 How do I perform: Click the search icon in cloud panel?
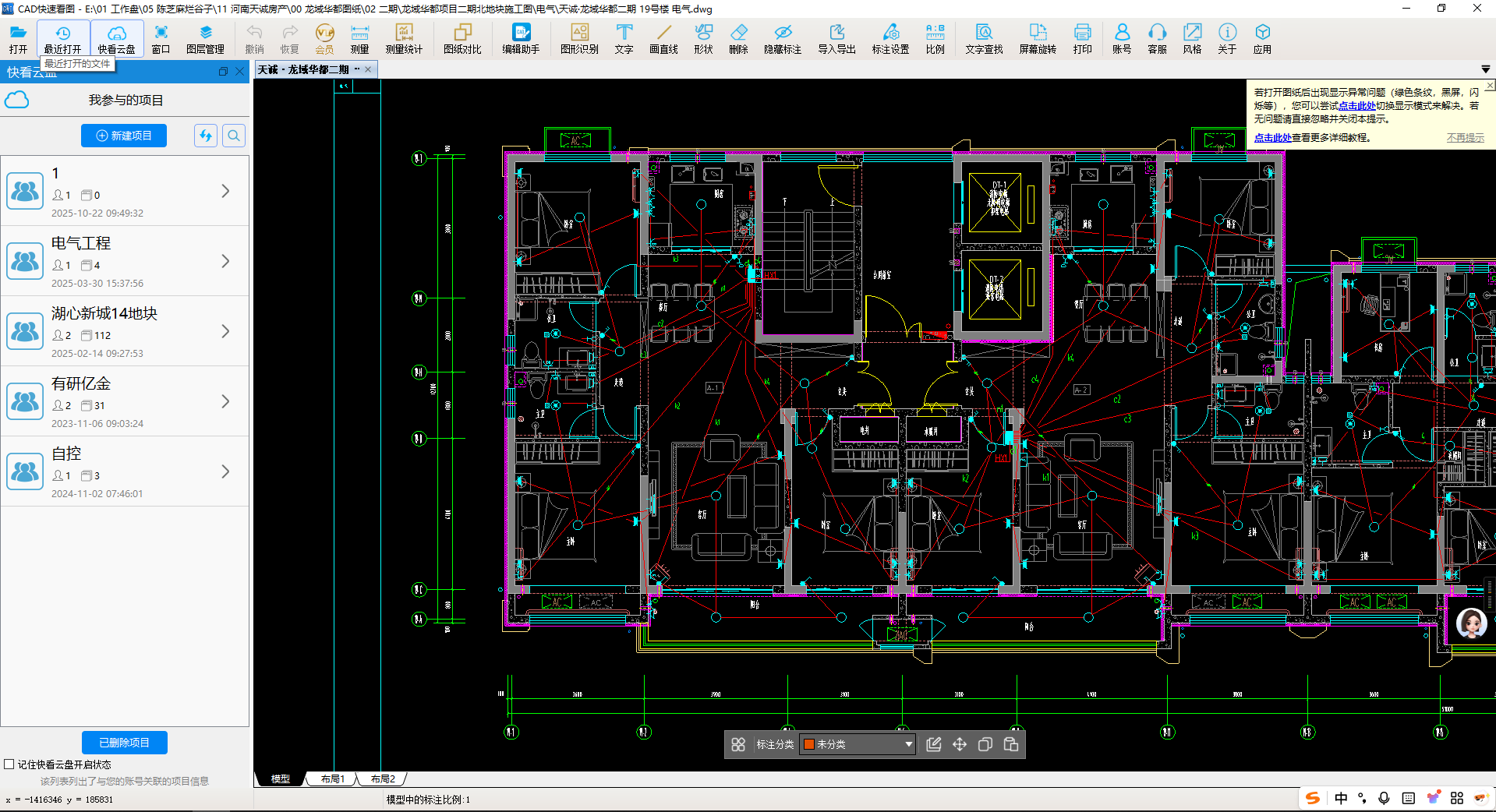(x=234, y=136)
